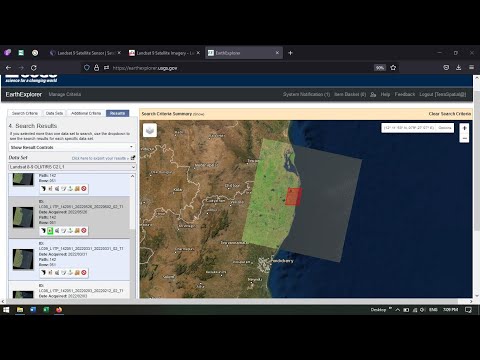Exclude the highlighted scene from results
This screenshot has width=480, height=360.
pyautogui.click(x=84, y=231)
